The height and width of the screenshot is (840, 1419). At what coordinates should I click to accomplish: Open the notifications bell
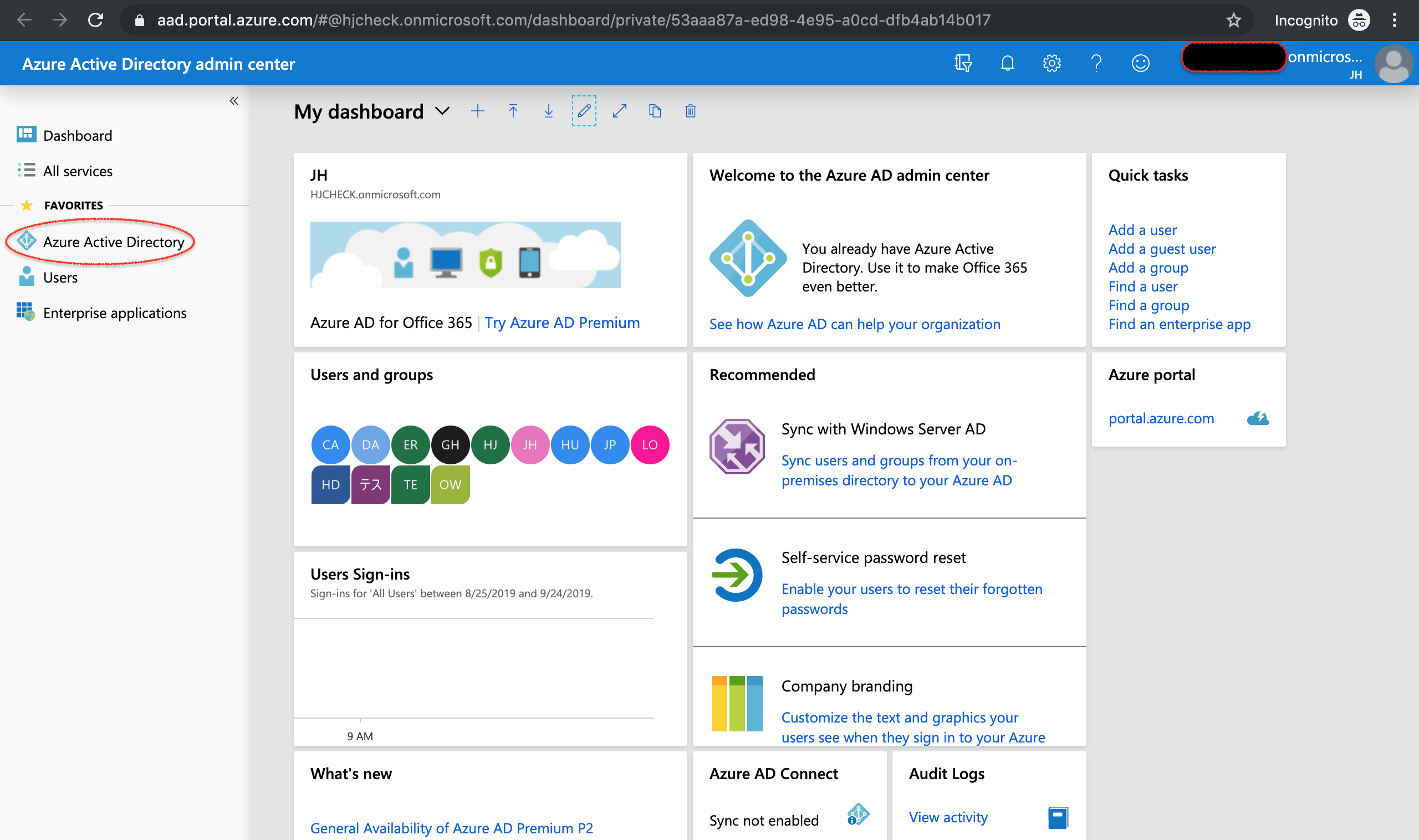[x=1007, y=63]
